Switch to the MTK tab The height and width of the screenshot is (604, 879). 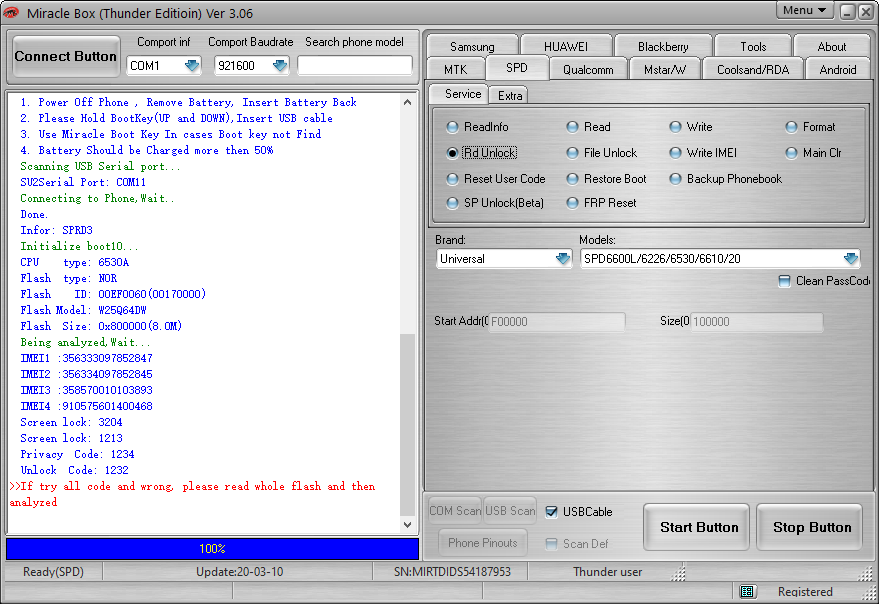pyautogui.click(x=455, y=70)
